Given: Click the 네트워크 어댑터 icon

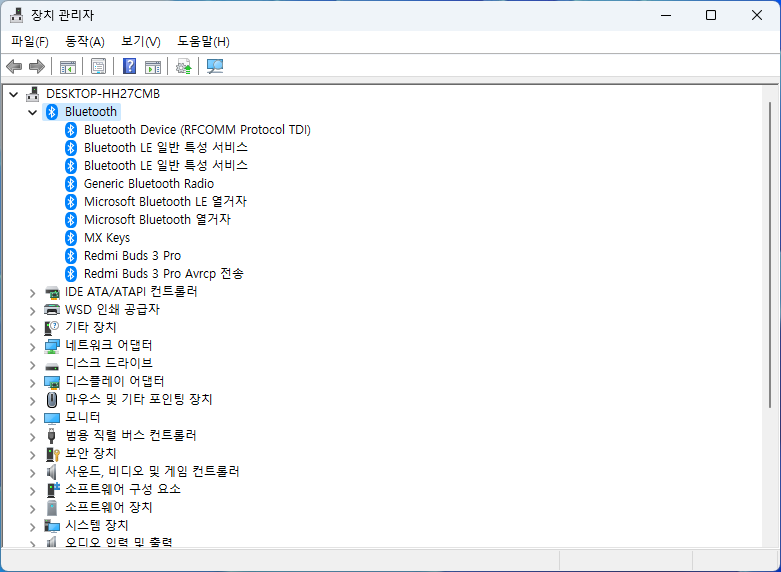Looking at the screenshot, I should (x=52, y=345).
